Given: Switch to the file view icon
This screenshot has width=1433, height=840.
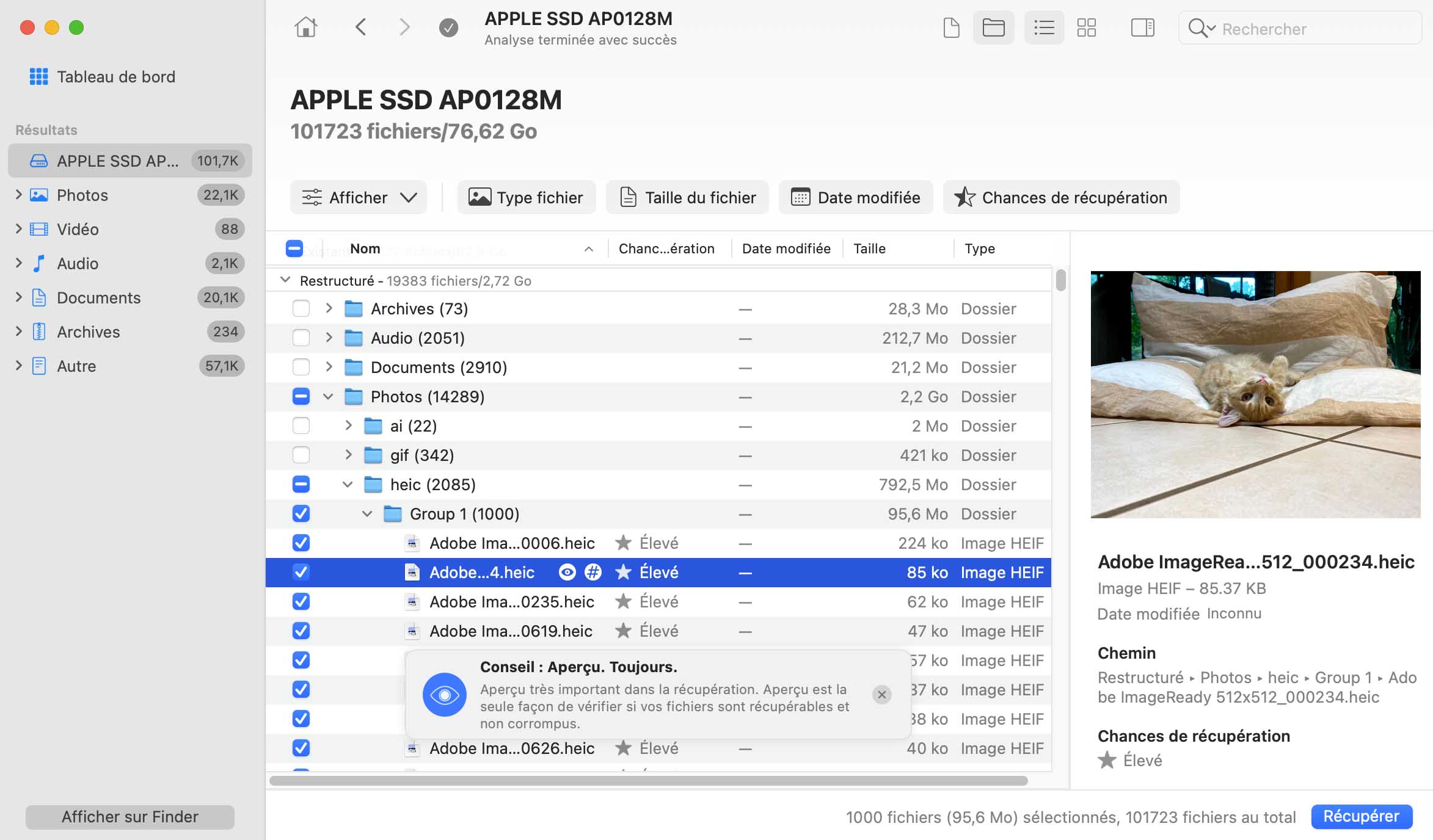Looking at the screenshot, I should pyautogui.click(x=951, y=27).
